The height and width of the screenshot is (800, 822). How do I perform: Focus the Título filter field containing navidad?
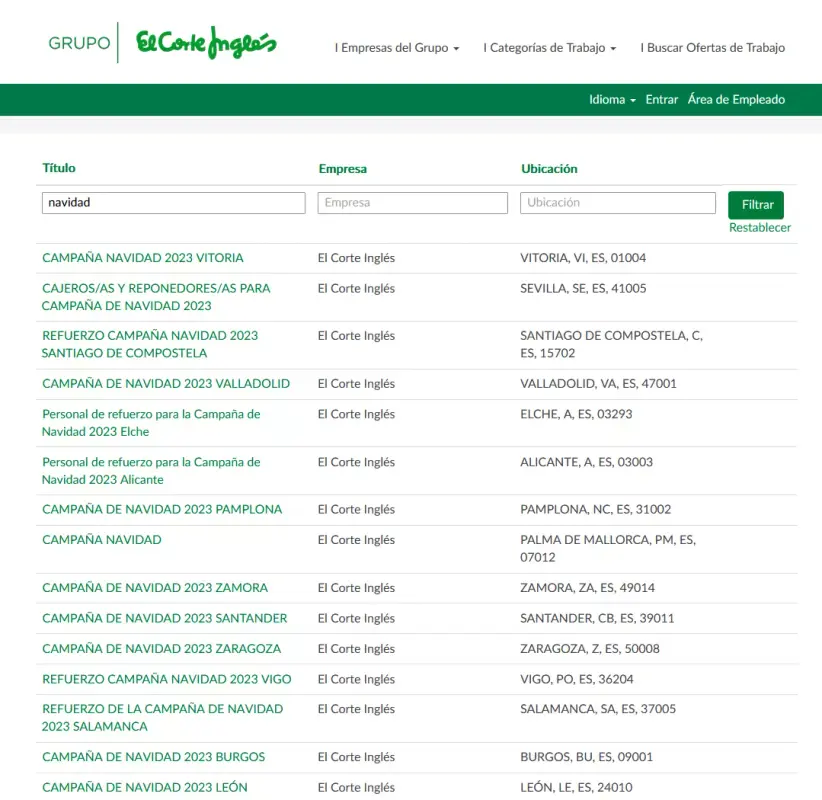tap(174, 203)
